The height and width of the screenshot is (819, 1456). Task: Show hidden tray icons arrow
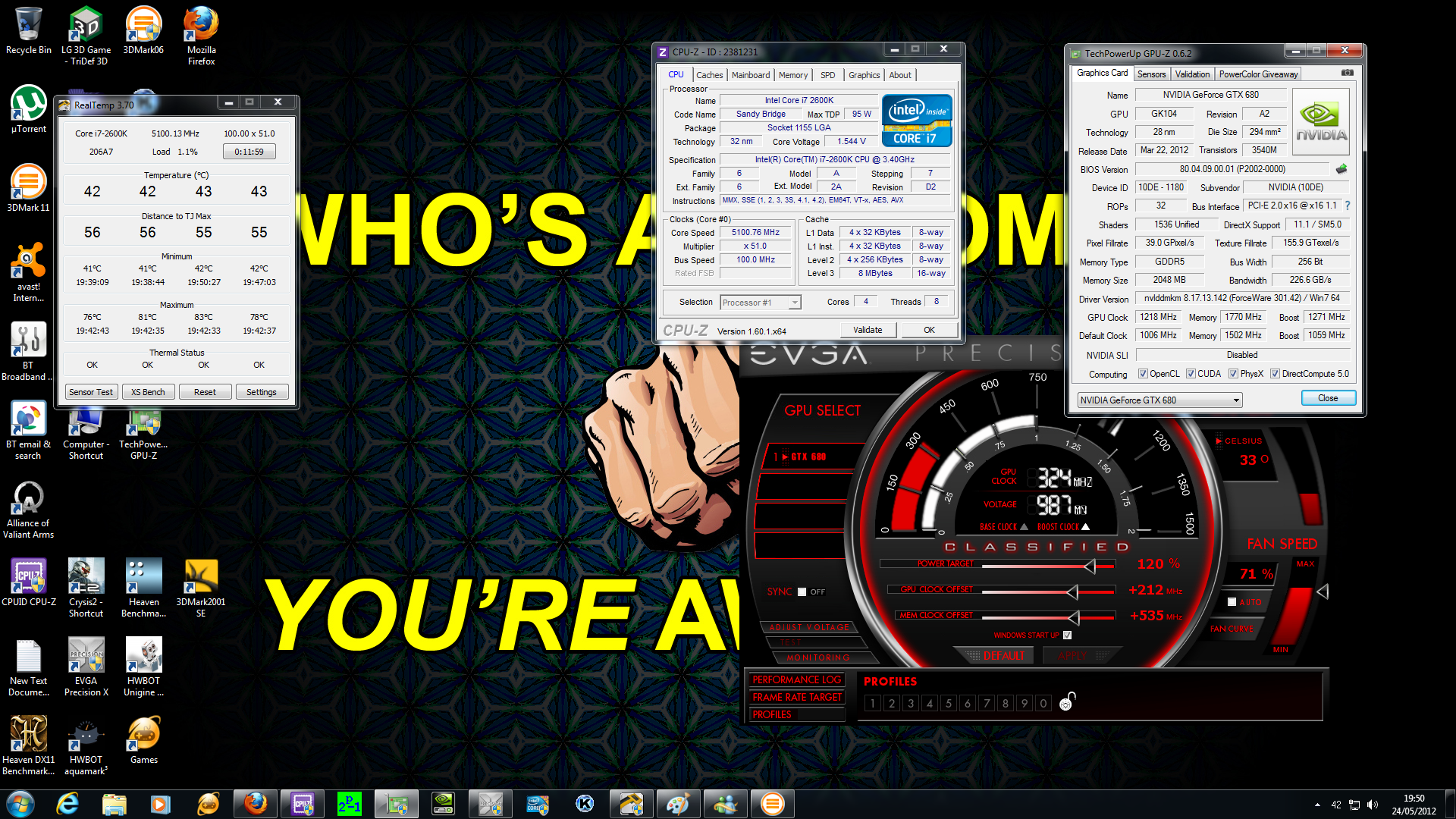tap(1317, 805)
